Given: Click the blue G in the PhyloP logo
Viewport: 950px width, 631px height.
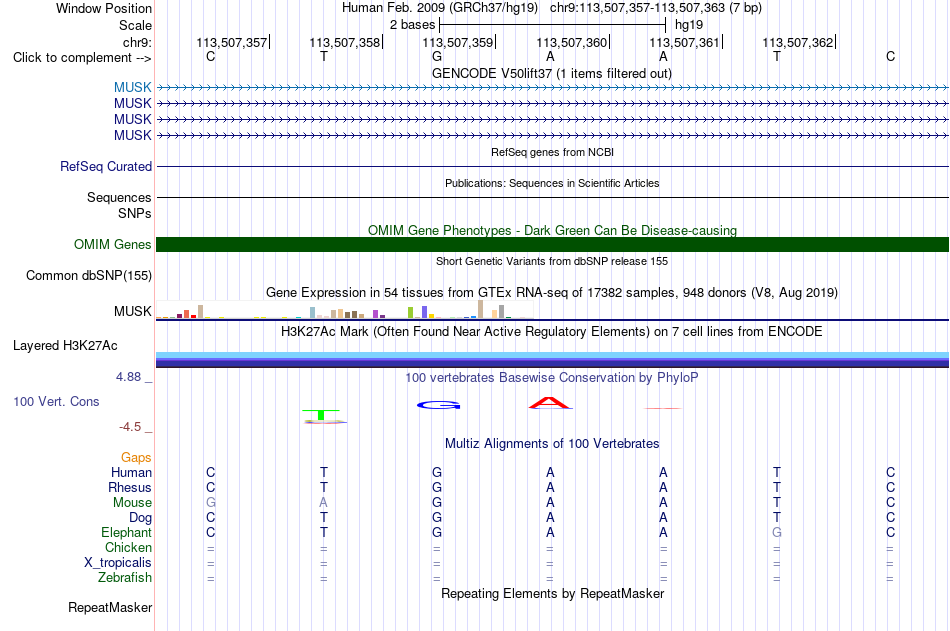Looking at the screenshot, I should click(x=438, y=405).
